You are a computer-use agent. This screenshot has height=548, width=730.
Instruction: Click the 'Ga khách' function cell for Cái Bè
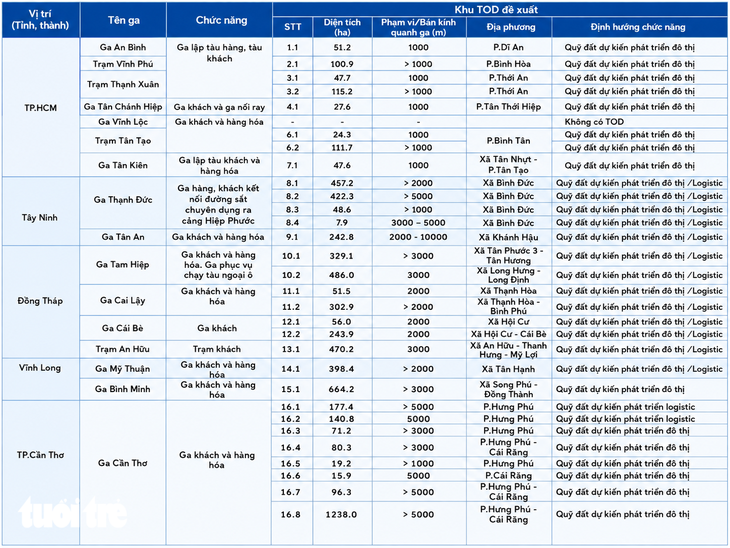click(217, 328)
